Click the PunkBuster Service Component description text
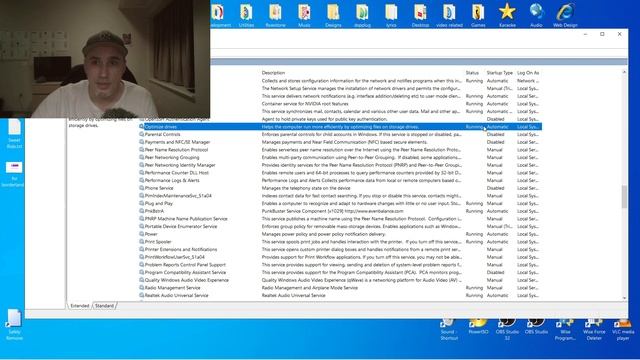640x360 pixels. [x=333, y=211]
